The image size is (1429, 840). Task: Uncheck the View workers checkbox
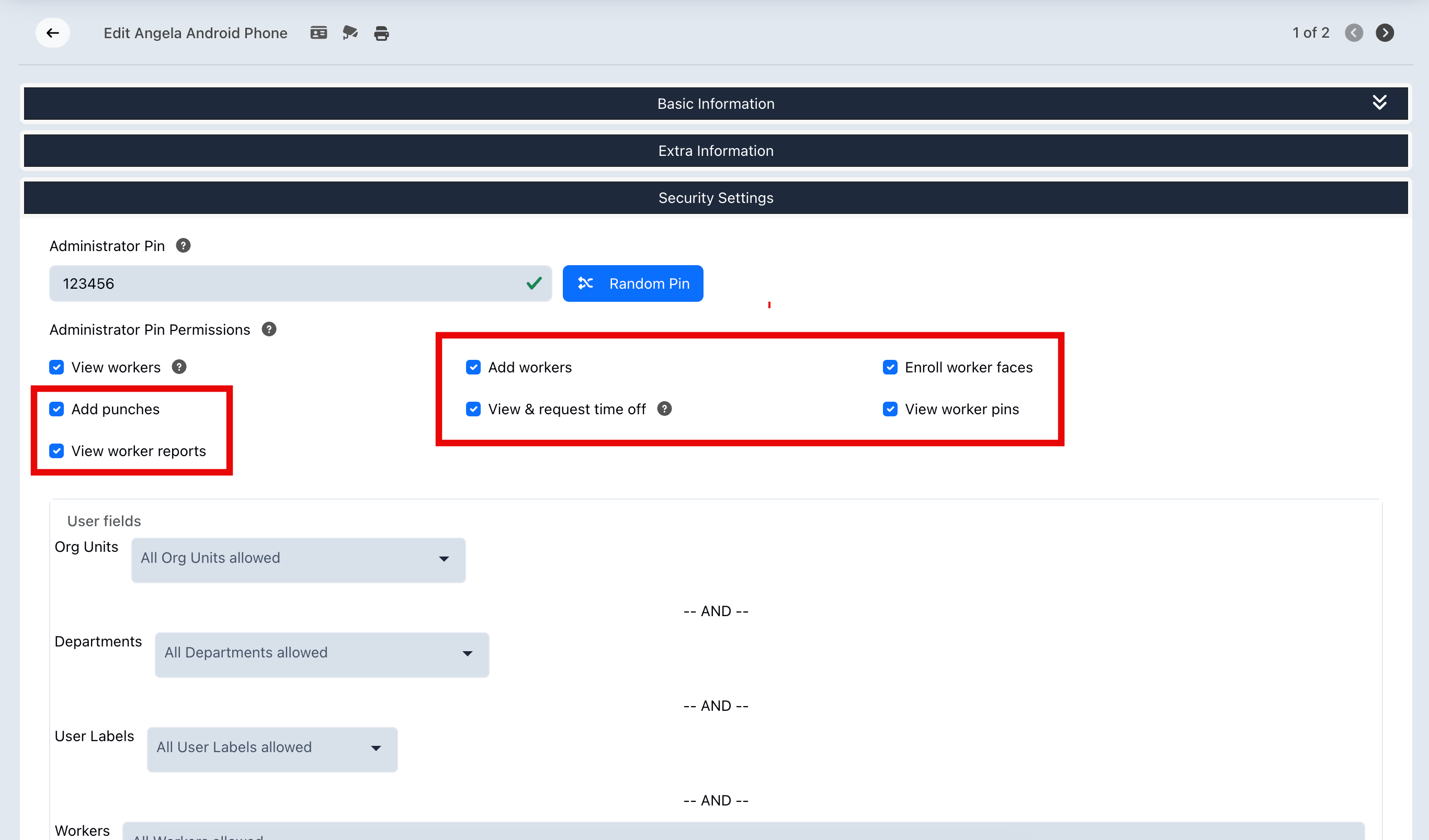pos(56,368)
